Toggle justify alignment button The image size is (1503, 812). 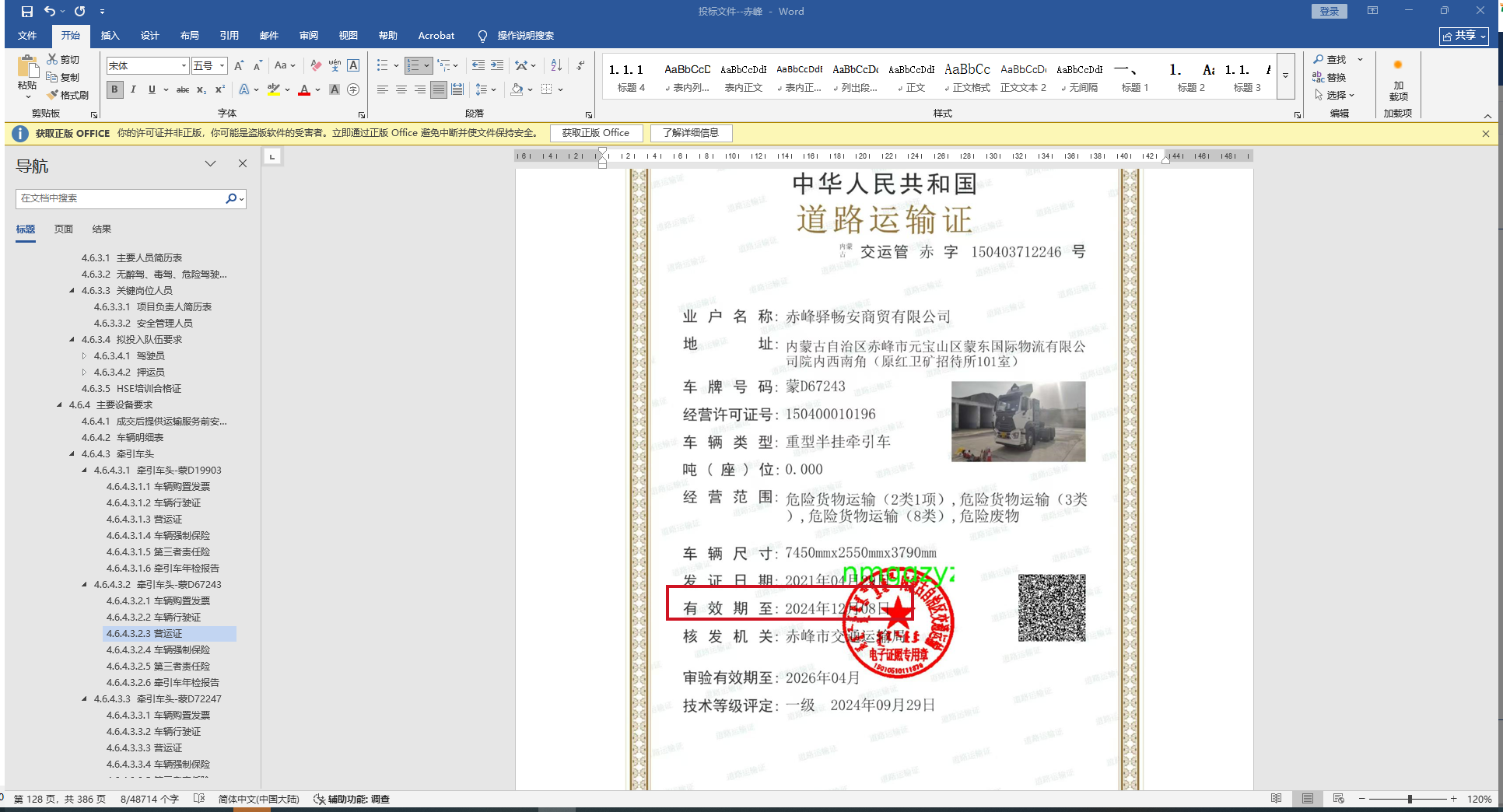click(x=439, y=90)
